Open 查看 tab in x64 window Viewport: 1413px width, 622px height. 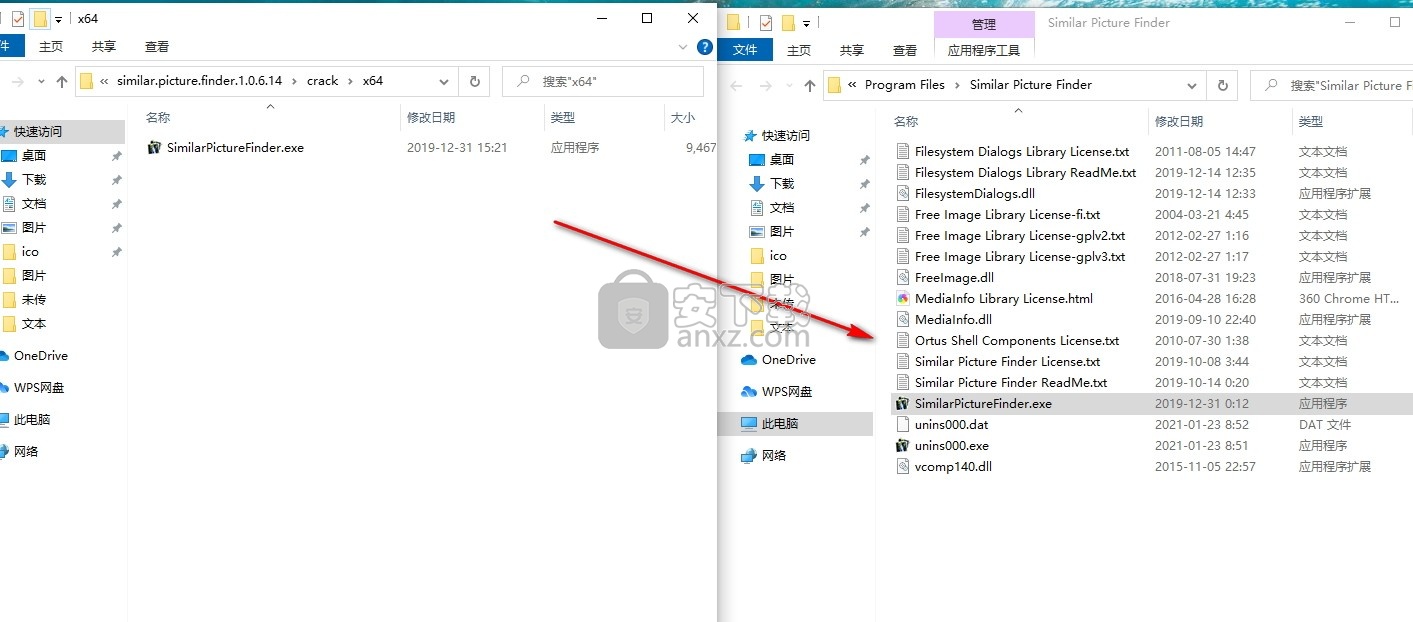(x=157, y=46)
